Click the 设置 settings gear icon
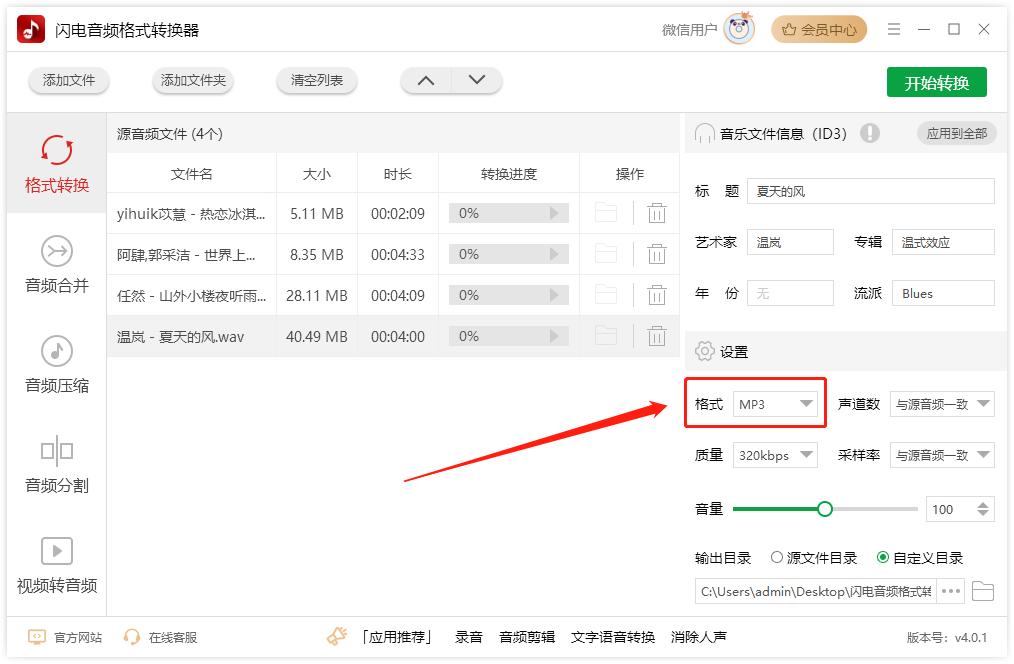The width and height of the screenshot is (1014, 664). pyautogui.click(x=705, y=351)
